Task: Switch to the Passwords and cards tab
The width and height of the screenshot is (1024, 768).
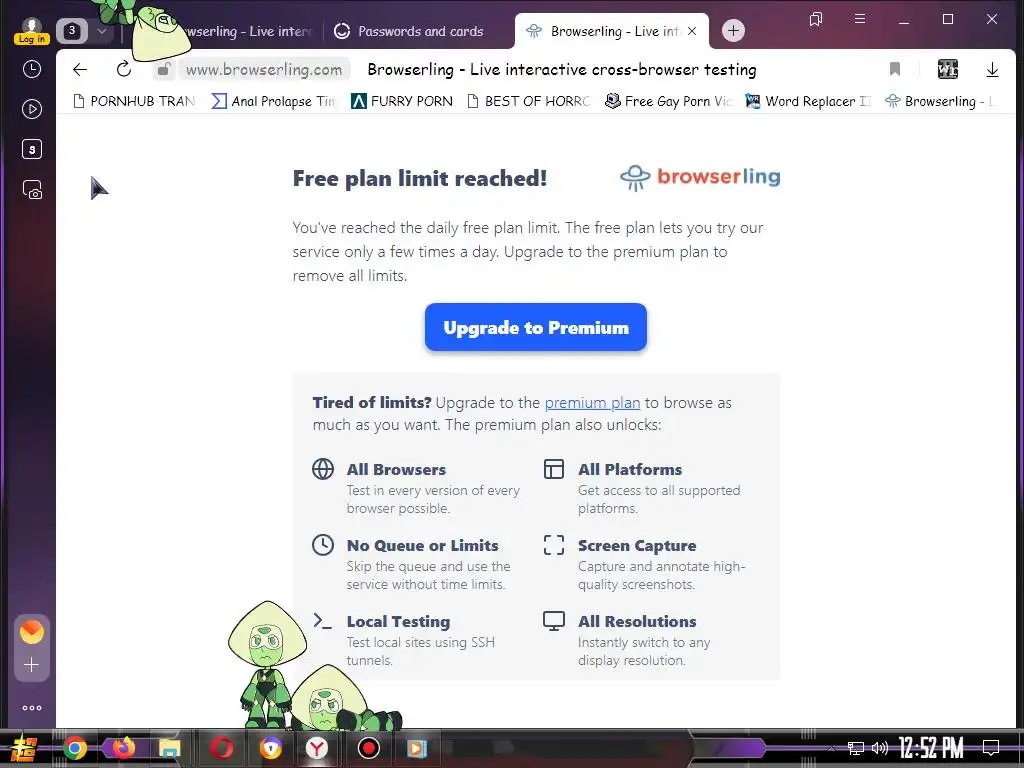Action: tap(409, 31)
